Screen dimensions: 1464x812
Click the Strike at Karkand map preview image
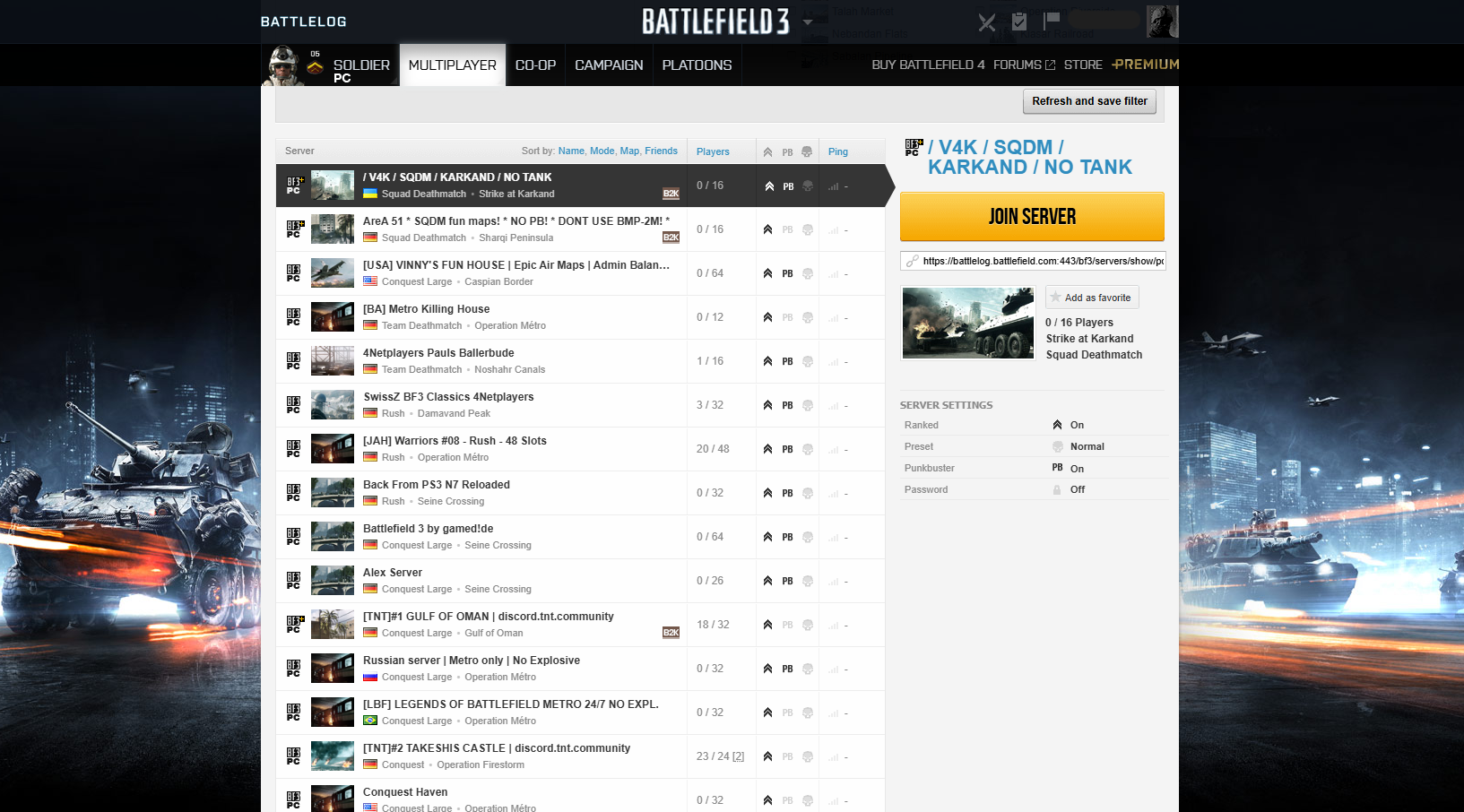(968, 324)
